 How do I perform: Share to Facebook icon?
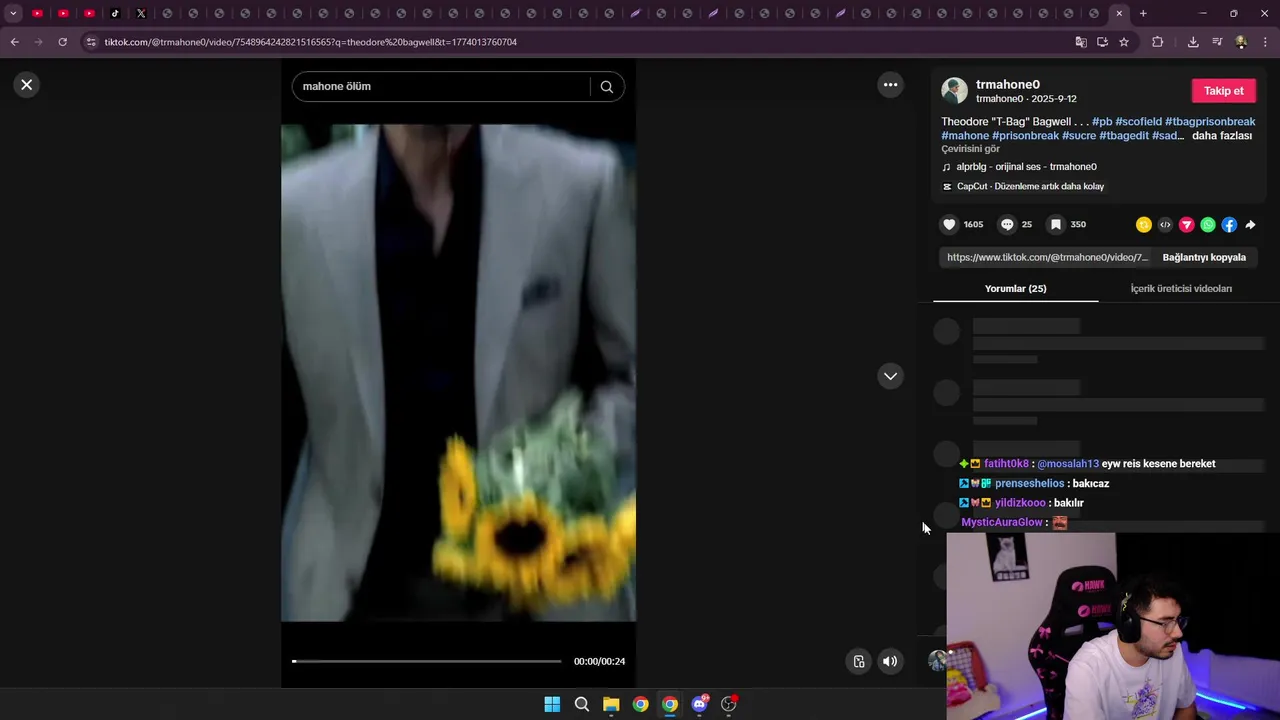pos(1229,225)
